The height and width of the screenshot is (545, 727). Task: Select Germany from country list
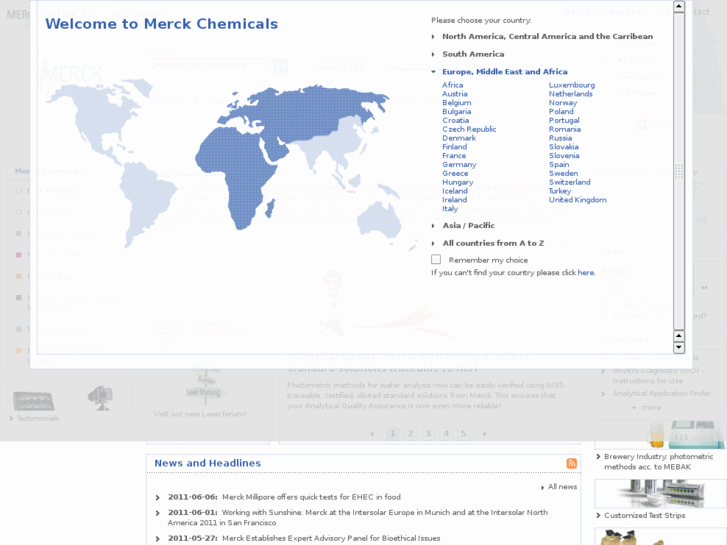pos(459,165)
